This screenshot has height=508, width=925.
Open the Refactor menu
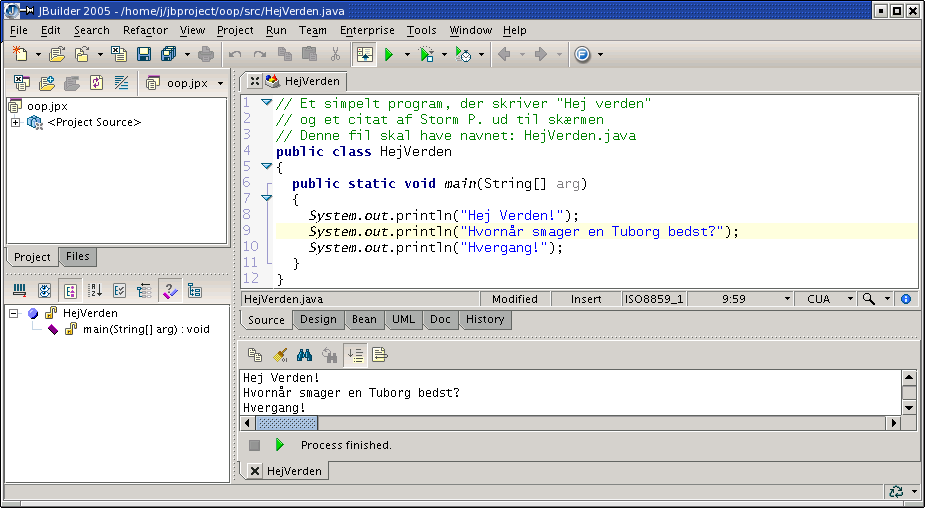pyautogui.click(x=145, y=30)
